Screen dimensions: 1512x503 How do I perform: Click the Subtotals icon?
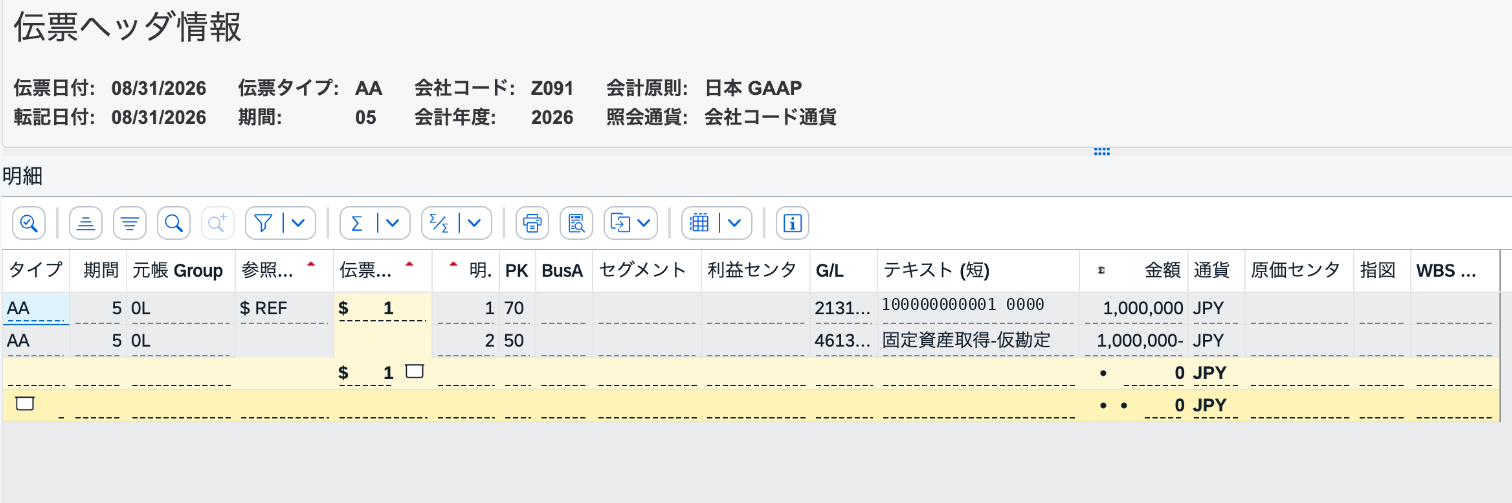[438, 223]
